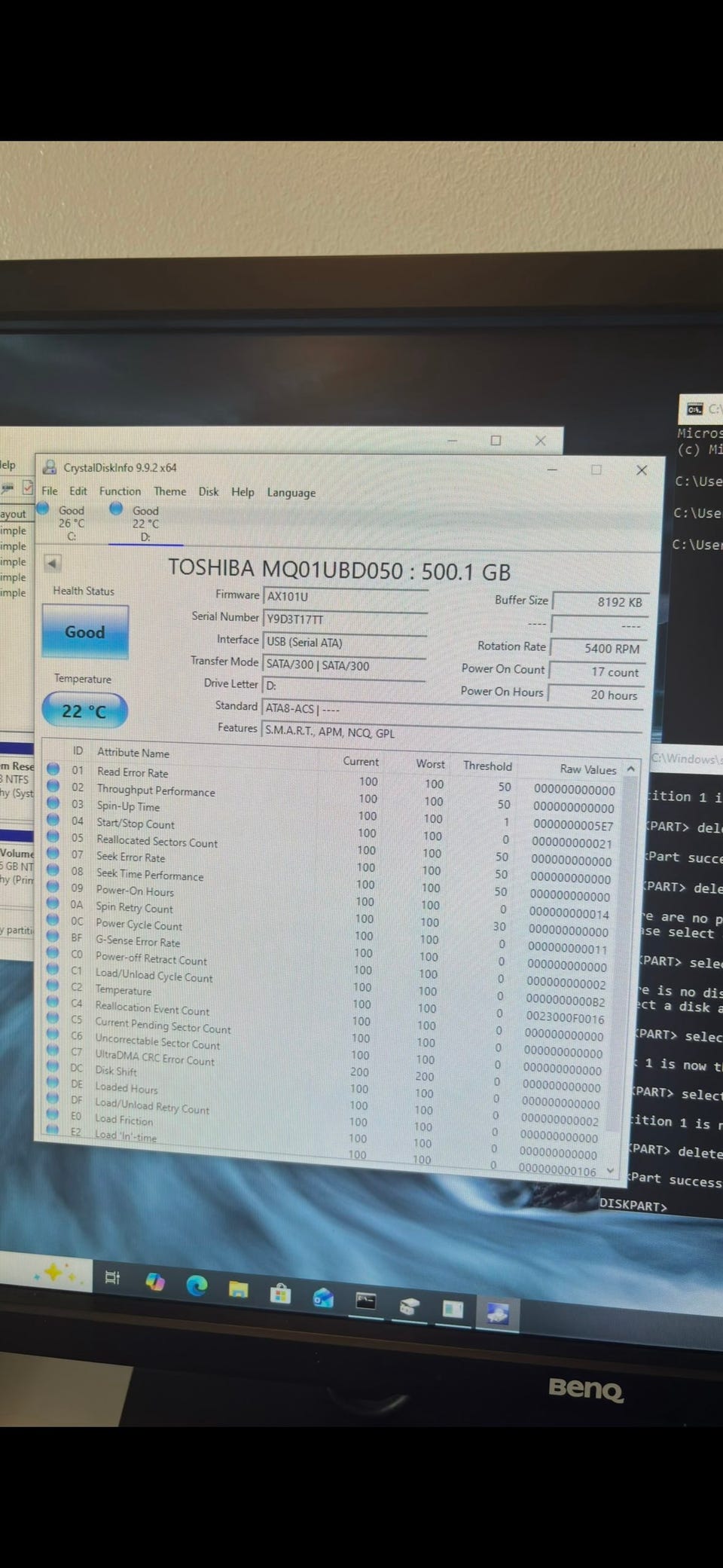Open File Explorer from the taskbar
This screenshot has width=723, height=1568.
tap(239, 1289)
